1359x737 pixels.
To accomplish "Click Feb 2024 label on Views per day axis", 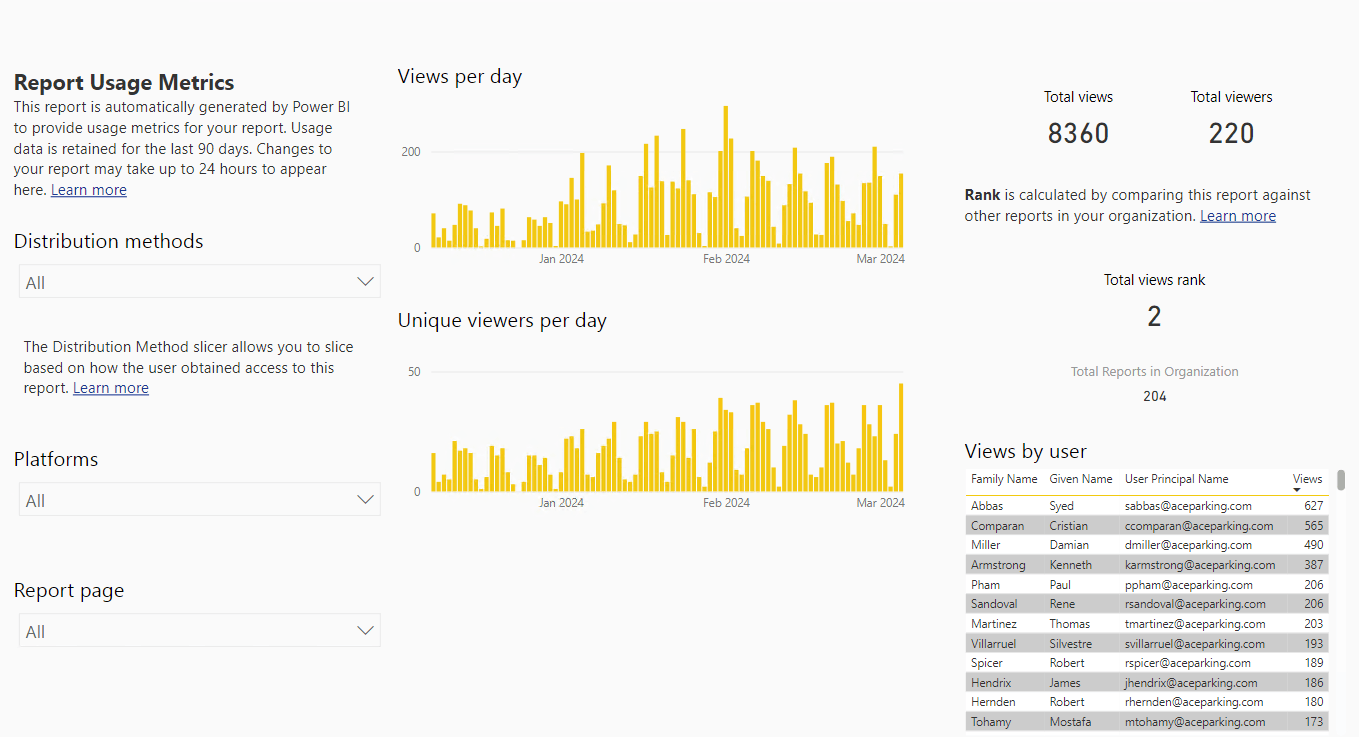I will coord(726,259).
